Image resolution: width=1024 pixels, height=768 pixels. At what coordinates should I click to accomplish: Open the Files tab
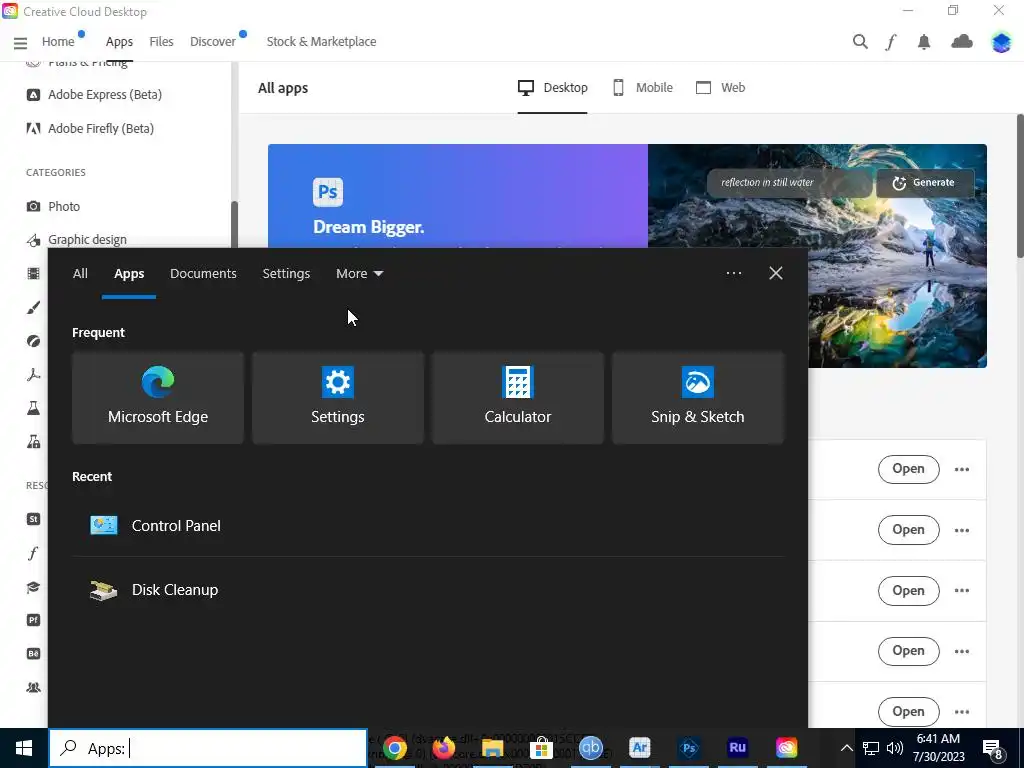click(x=161, y=42)
